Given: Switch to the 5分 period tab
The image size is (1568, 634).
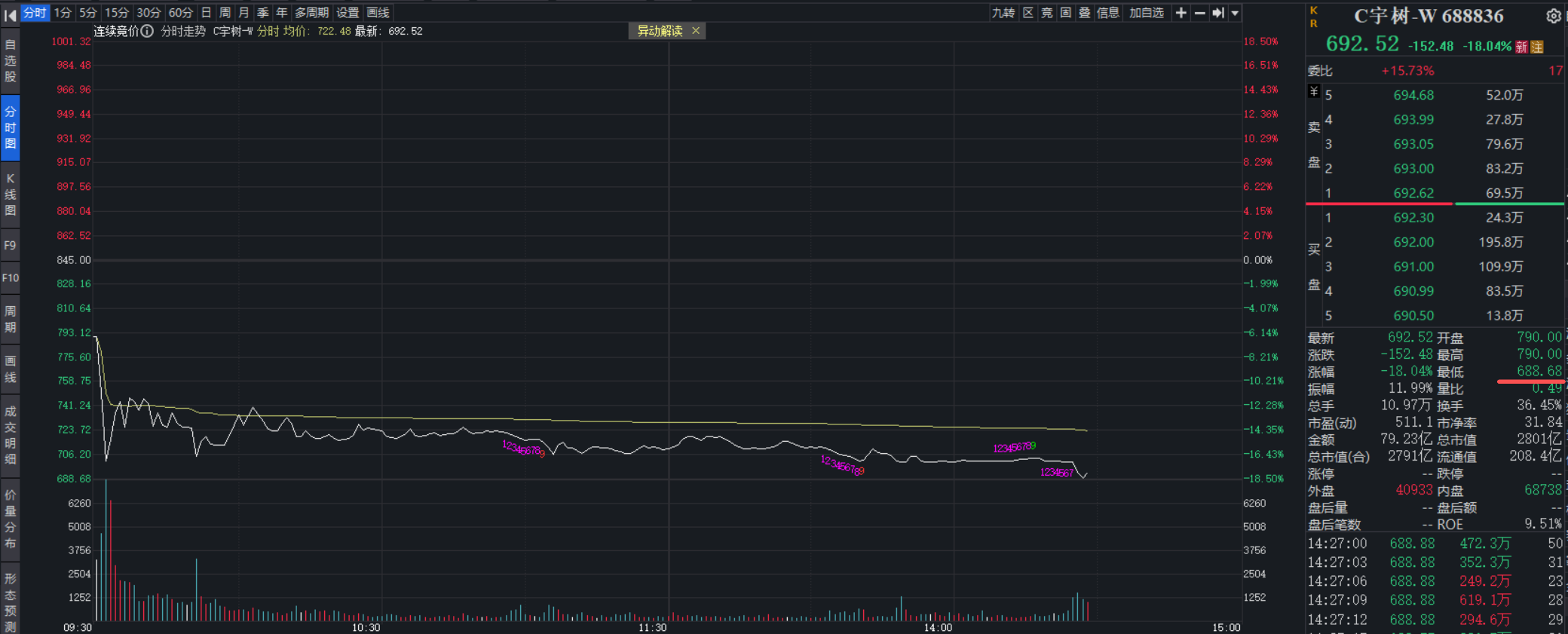Looking at the screenshot, I should 88,13.
